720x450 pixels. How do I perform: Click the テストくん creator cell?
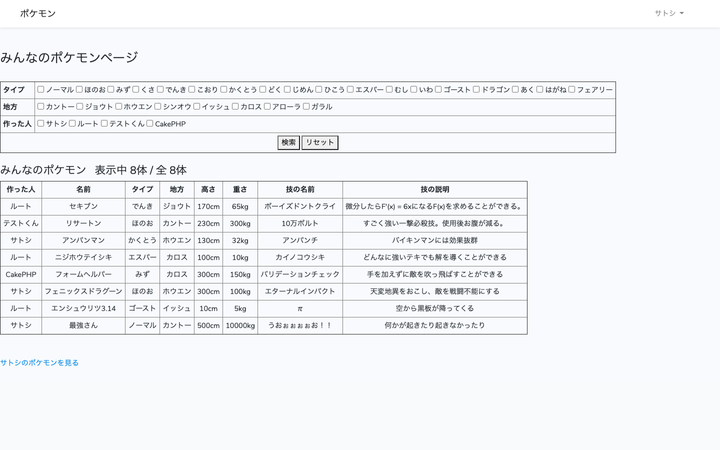(x=21, y=223)
